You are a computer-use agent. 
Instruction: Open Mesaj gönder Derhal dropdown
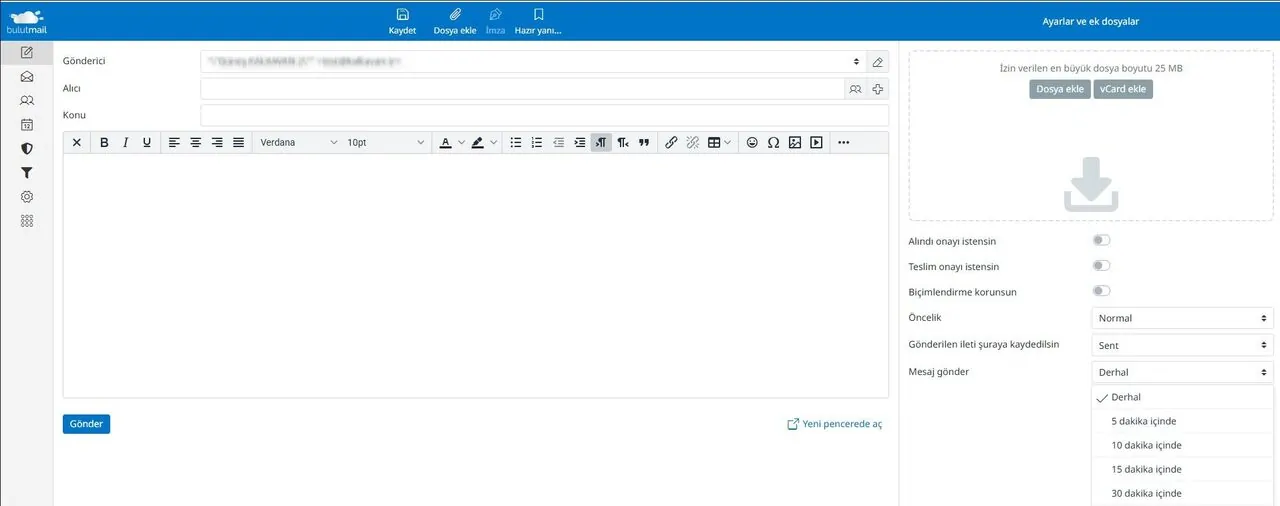coord(1182,372)
